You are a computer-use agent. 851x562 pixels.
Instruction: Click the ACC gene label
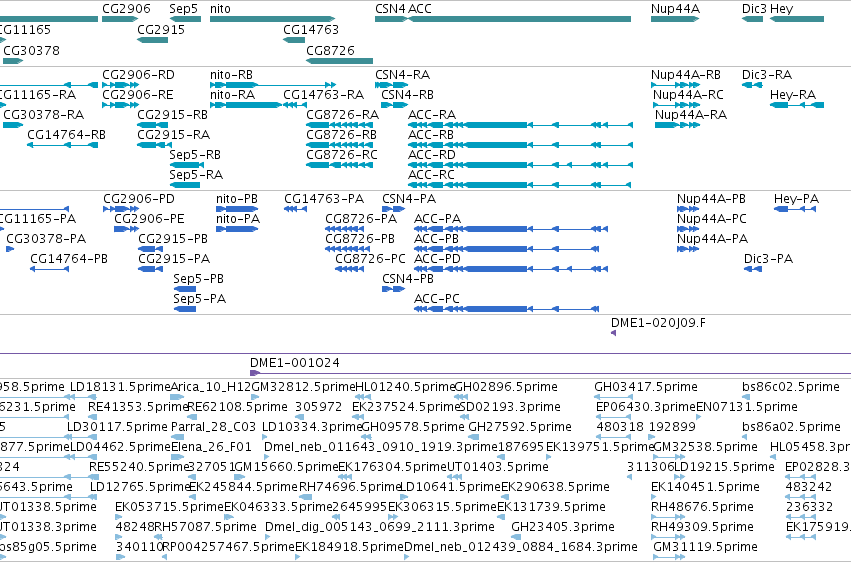(x=420, y=9)
